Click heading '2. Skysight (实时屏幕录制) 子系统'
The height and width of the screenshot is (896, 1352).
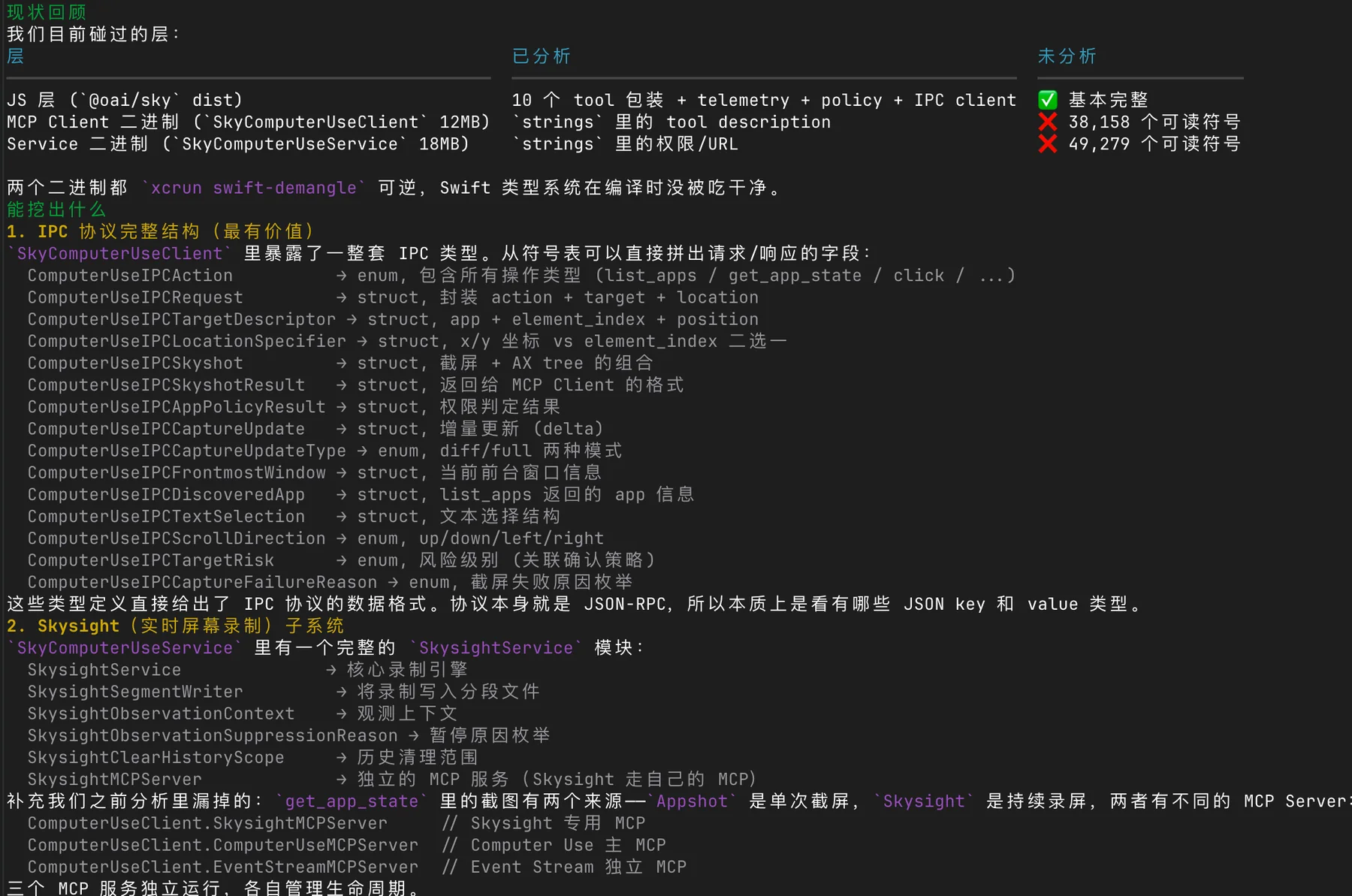(176, 626)
